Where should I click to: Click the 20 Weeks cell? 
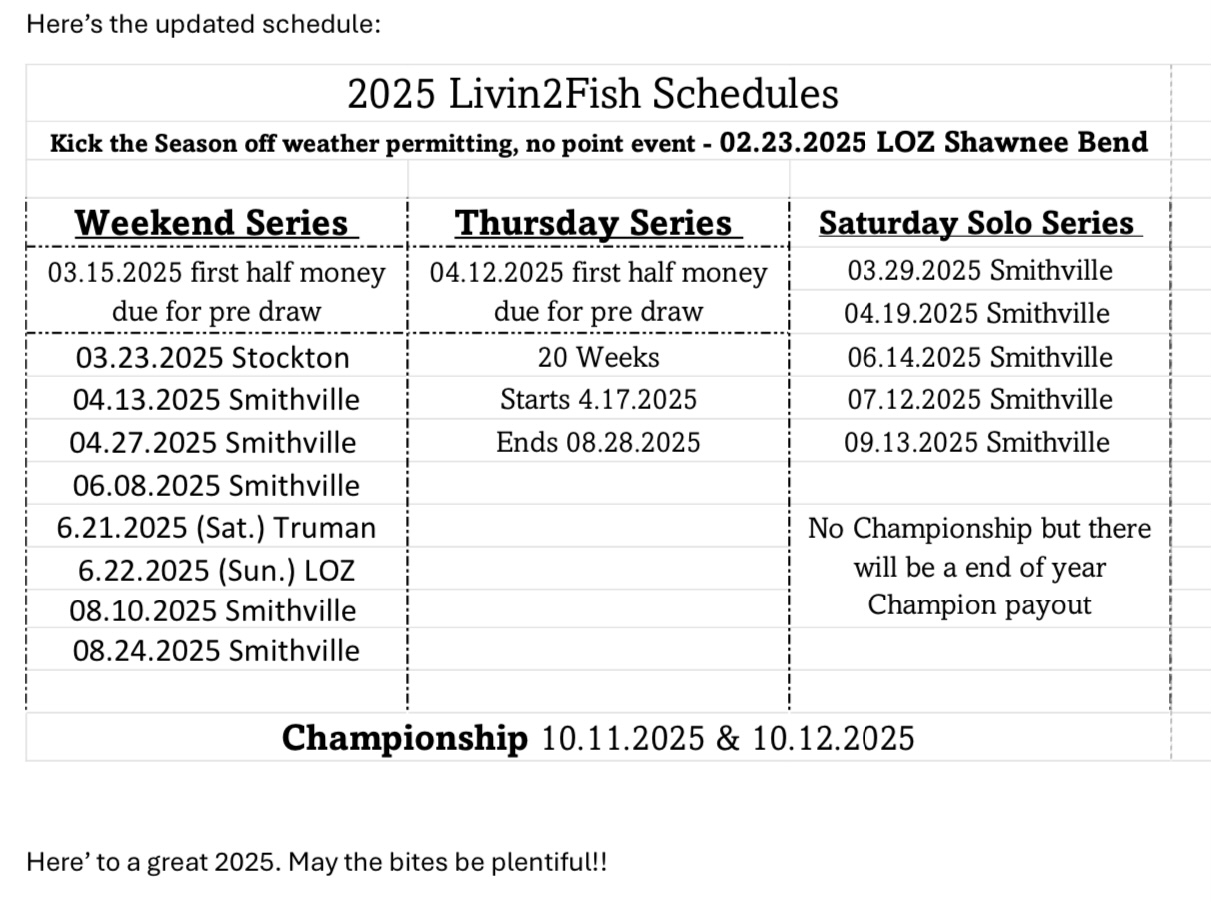coord(598,357)
